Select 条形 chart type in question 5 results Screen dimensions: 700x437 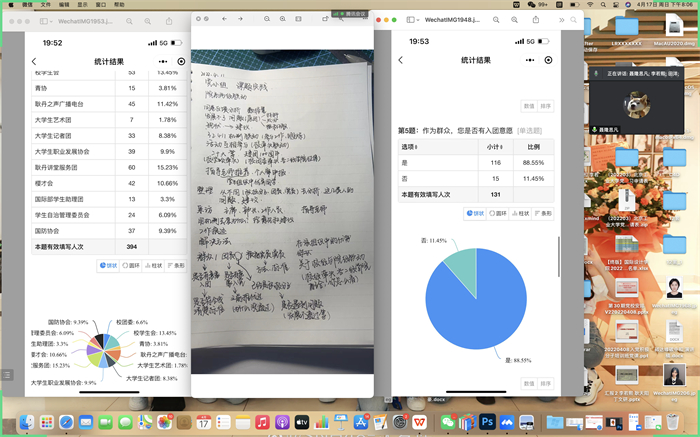[x=542, y=213]
